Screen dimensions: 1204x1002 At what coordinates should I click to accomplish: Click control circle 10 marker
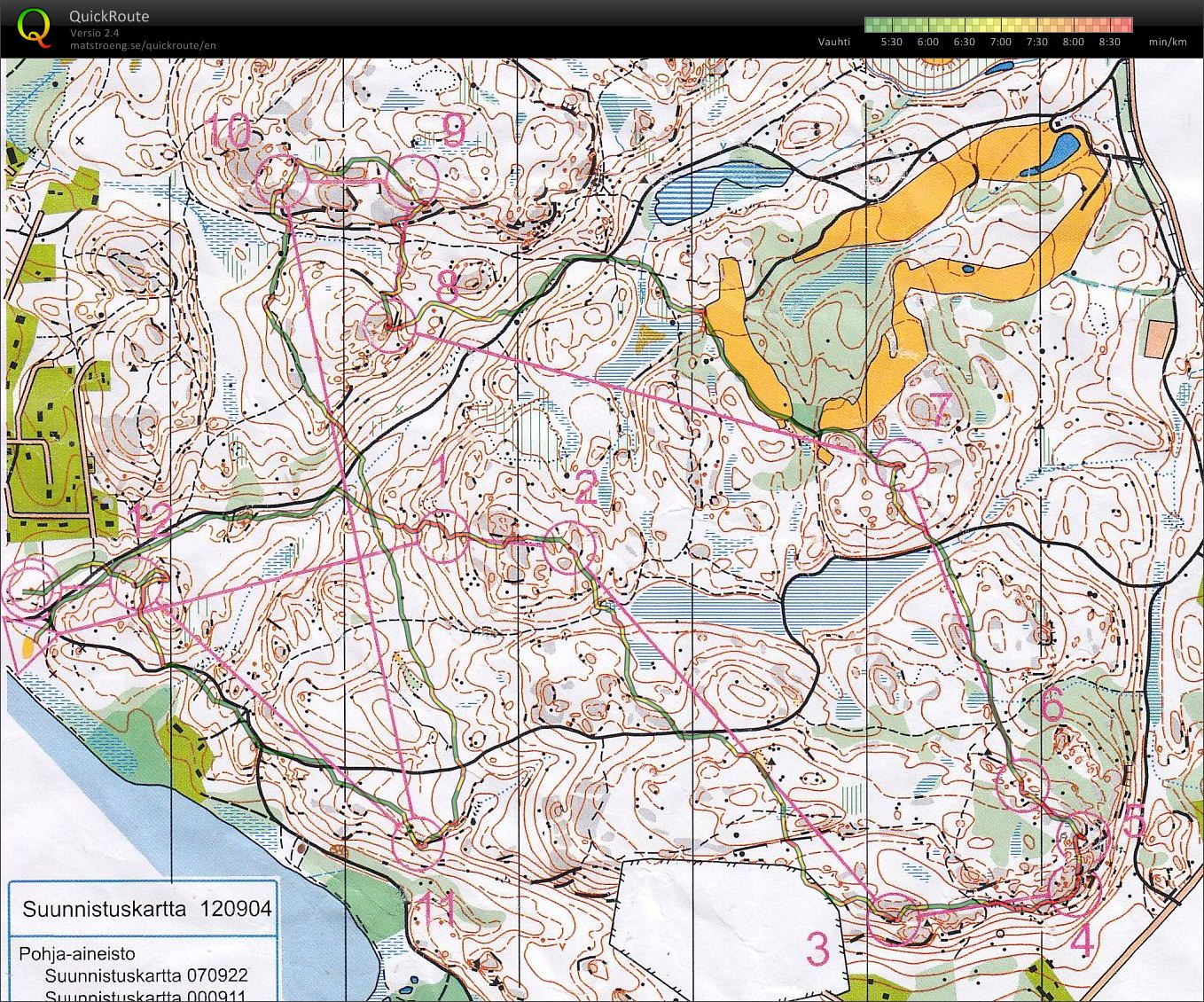coord(281,183)
